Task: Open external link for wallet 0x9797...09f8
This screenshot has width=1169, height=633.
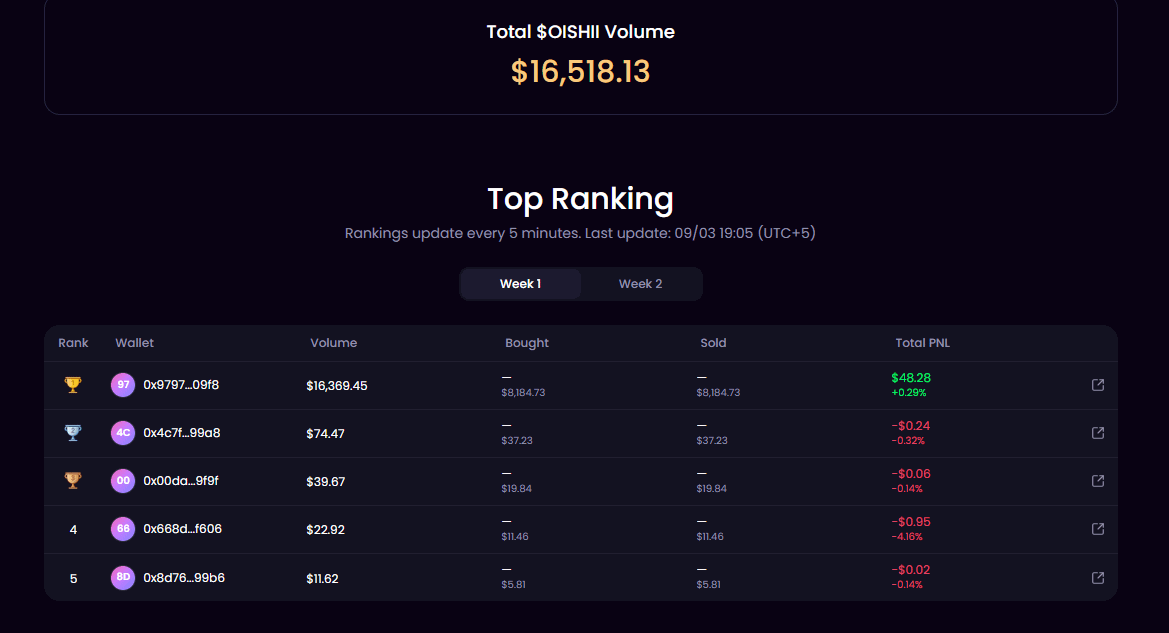Action: point(1097,385)
